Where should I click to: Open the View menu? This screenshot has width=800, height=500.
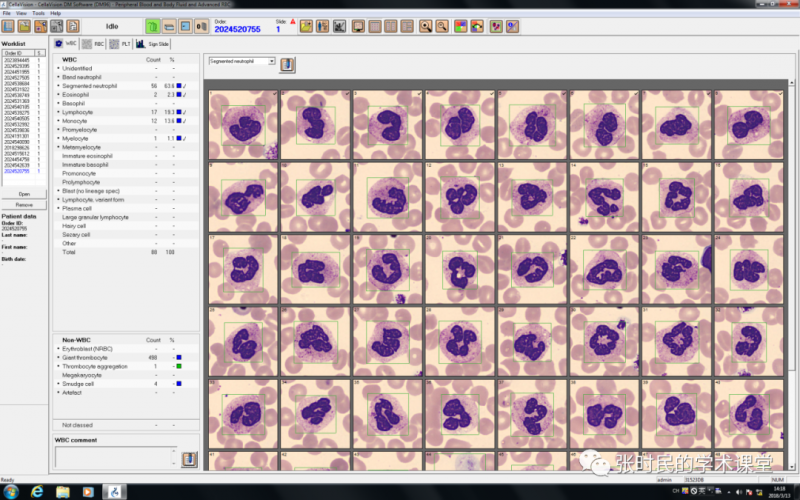click(21, 13)
